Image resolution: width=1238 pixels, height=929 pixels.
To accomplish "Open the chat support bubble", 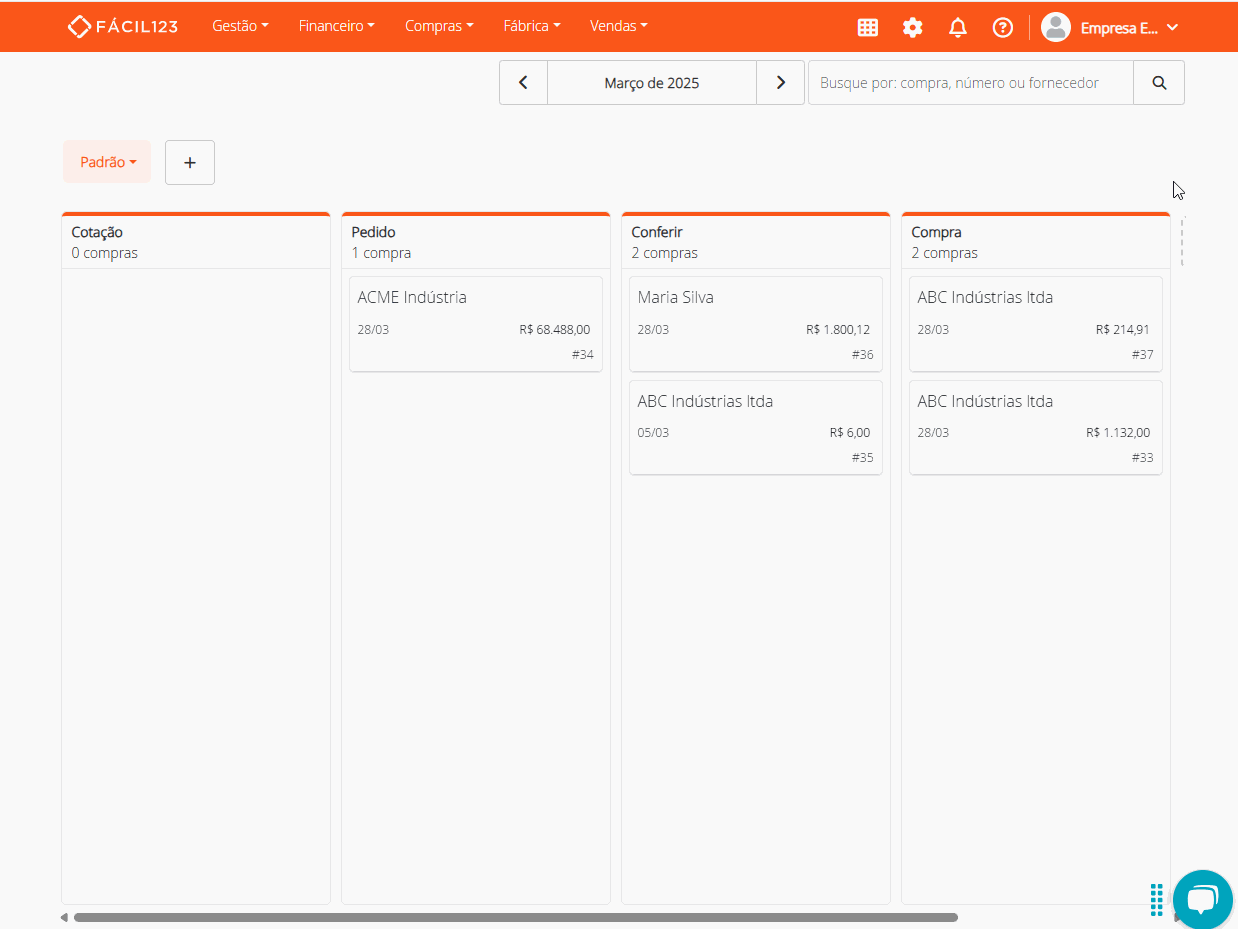I will click(x=1202, y=899).
